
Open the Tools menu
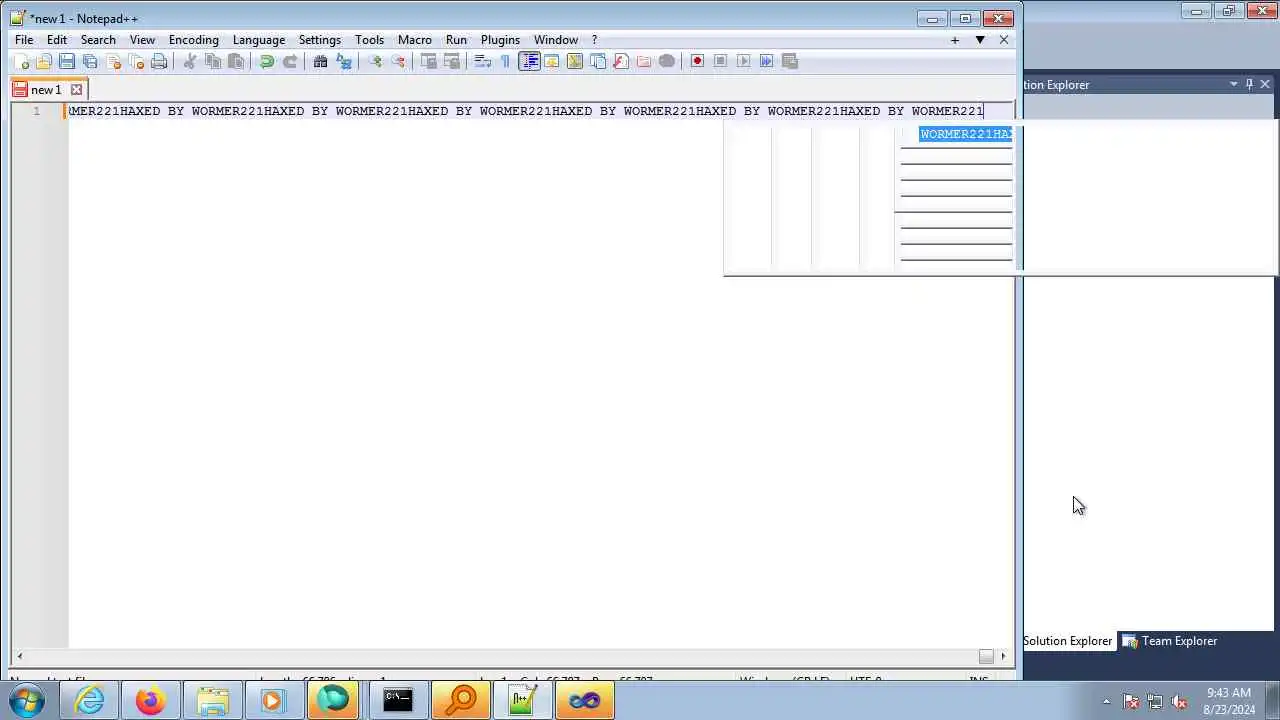[x=369, y=40]
